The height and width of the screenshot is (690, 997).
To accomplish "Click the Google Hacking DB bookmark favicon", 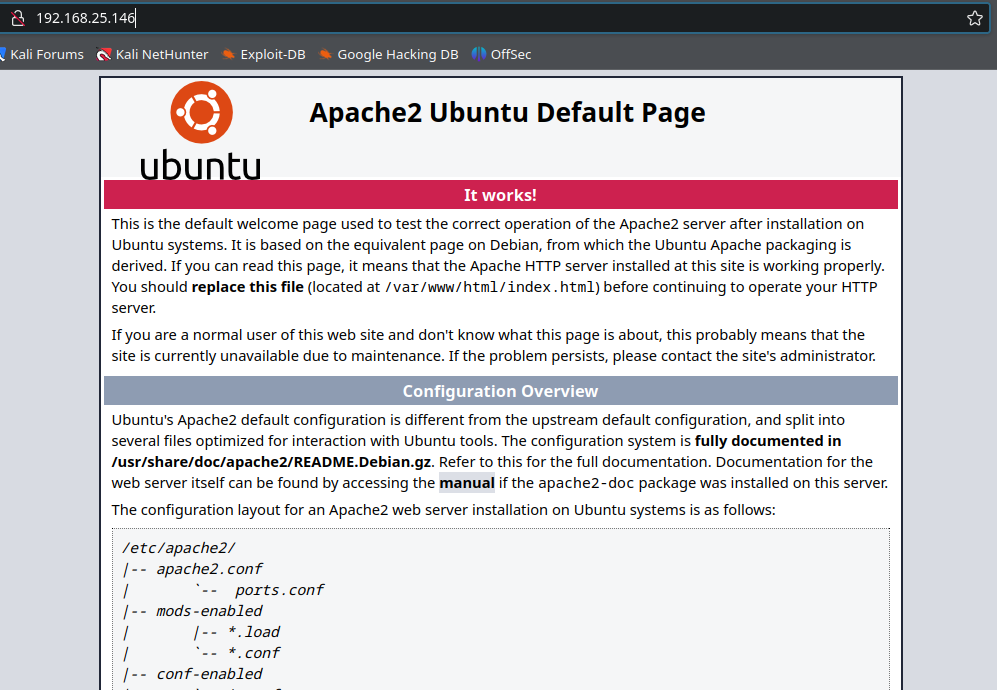I will [x=326, y=55].
